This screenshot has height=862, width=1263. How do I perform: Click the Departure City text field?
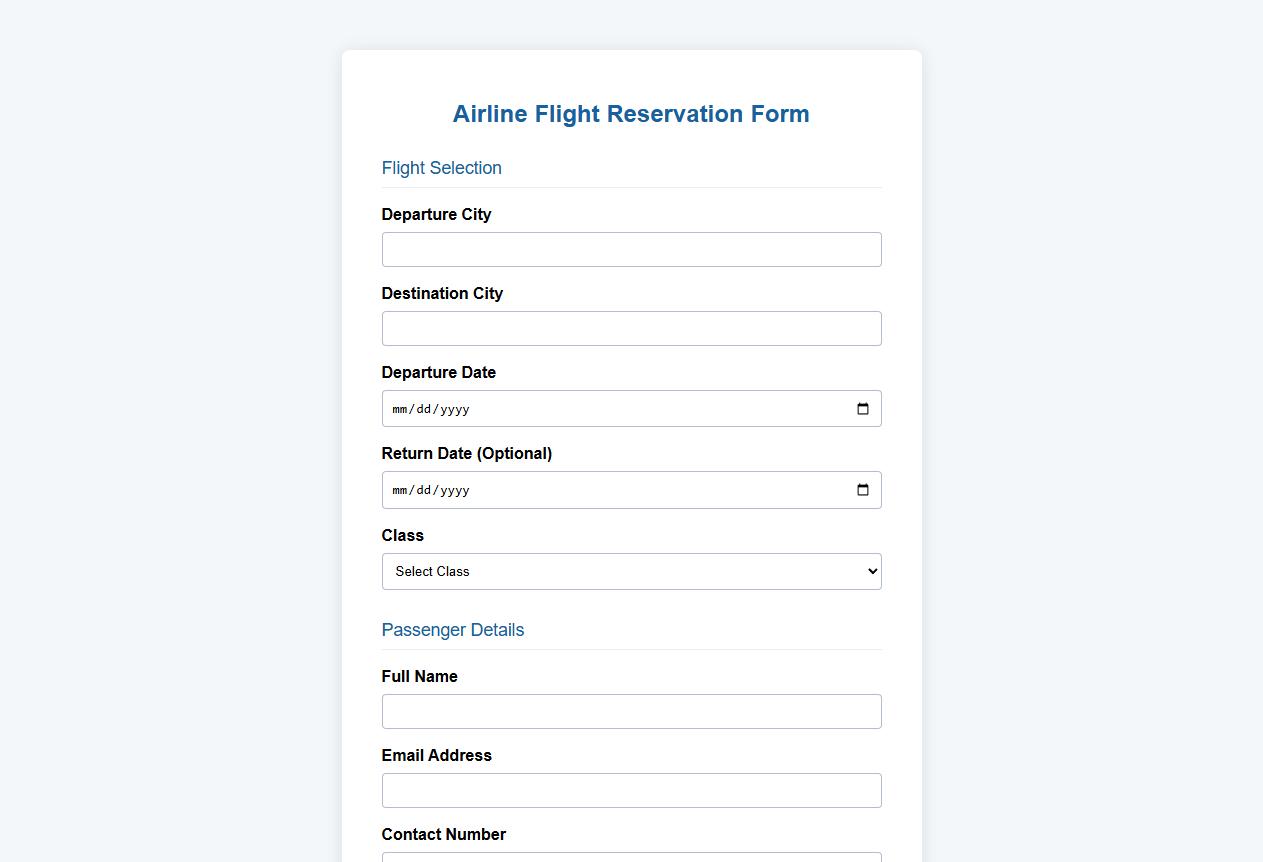pos(631,249)
